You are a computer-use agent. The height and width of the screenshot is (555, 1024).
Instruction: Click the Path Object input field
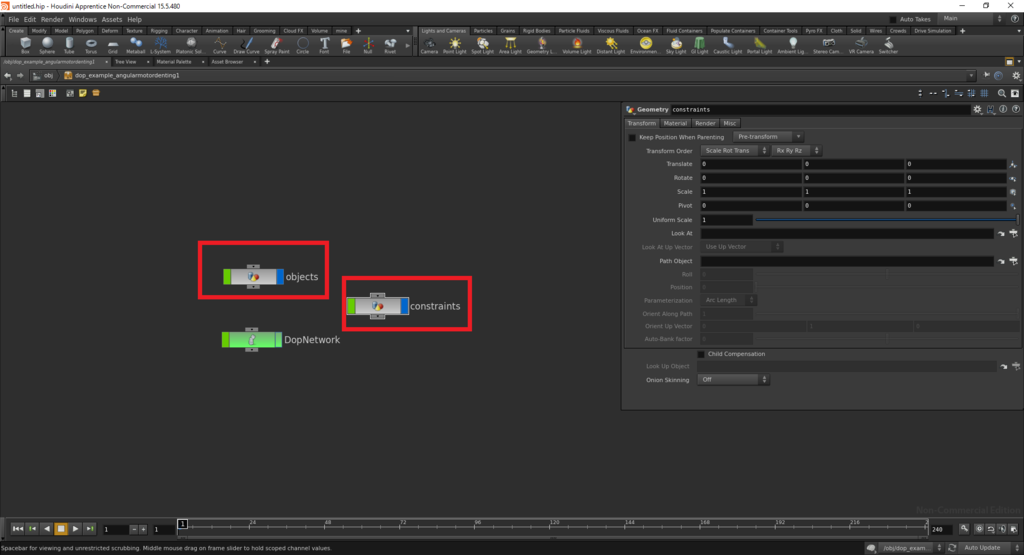tap(847, 261)
